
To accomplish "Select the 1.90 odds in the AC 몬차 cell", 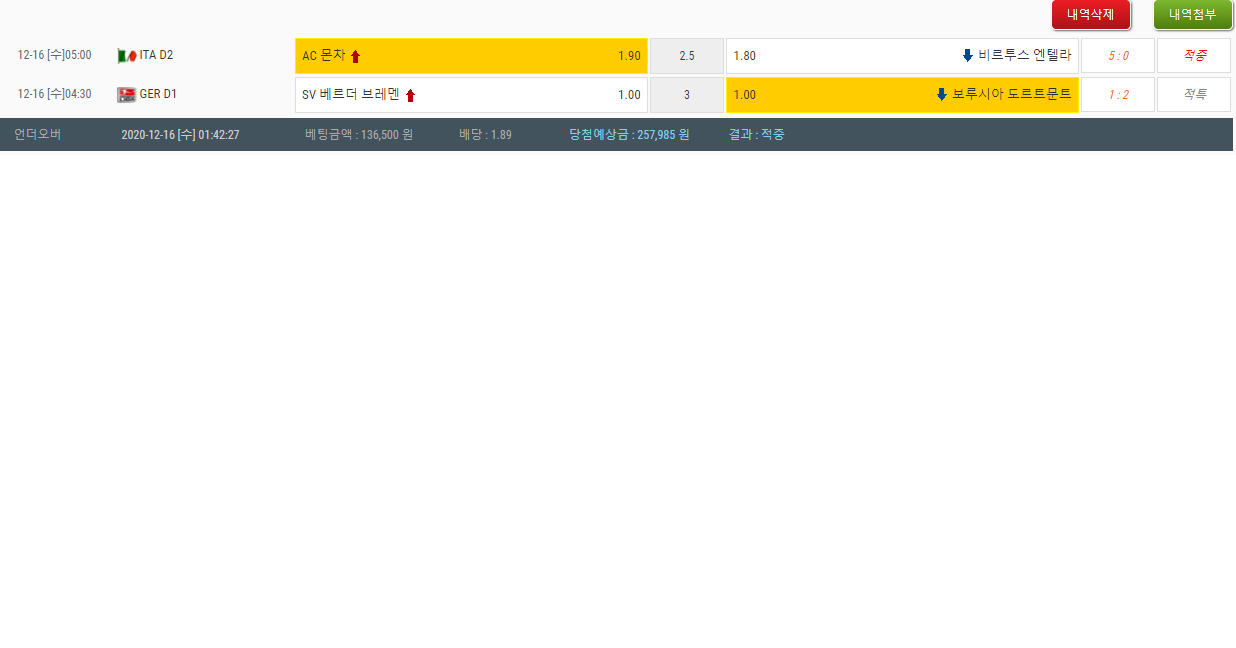I will (x=629, y=56).
